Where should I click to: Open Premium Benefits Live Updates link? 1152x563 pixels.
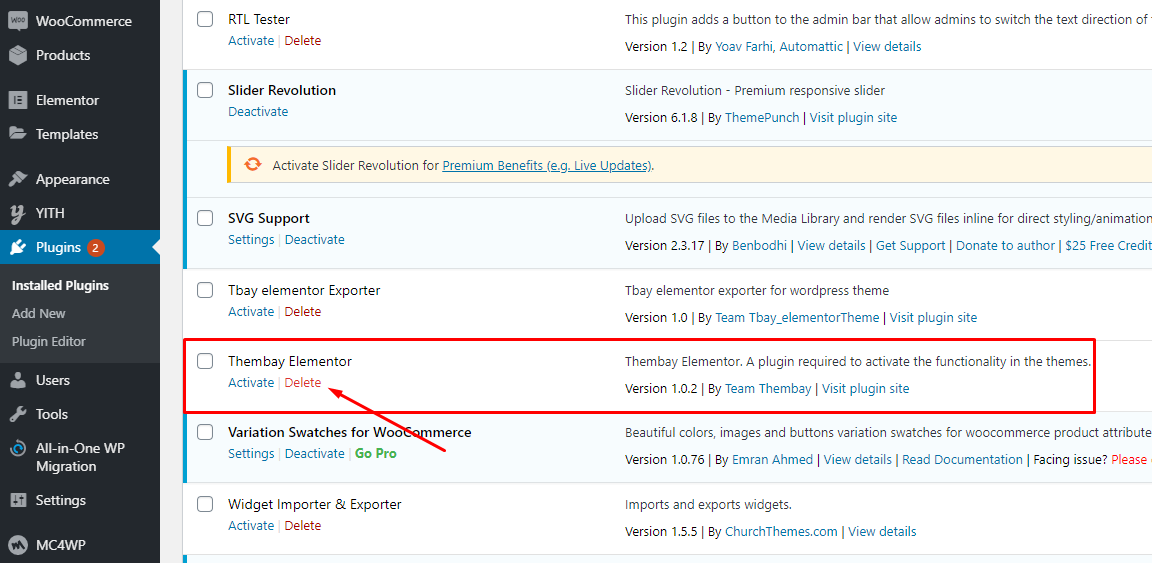pos(547,165)
